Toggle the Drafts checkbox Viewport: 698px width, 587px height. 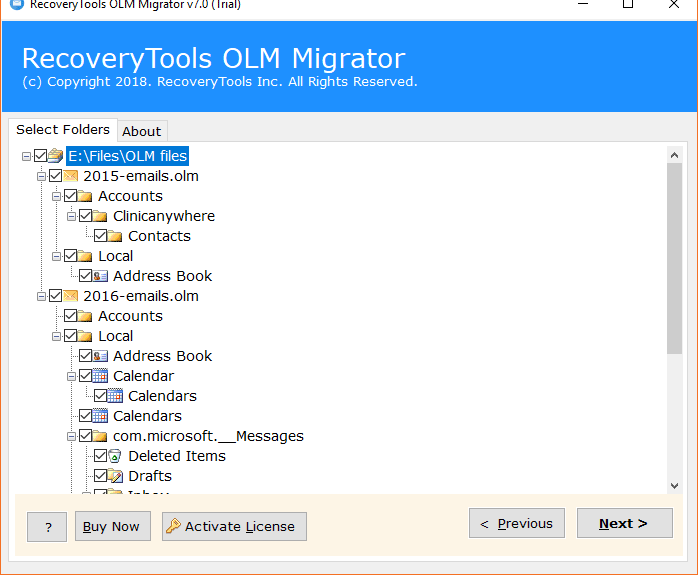click(x=101, y=476)
